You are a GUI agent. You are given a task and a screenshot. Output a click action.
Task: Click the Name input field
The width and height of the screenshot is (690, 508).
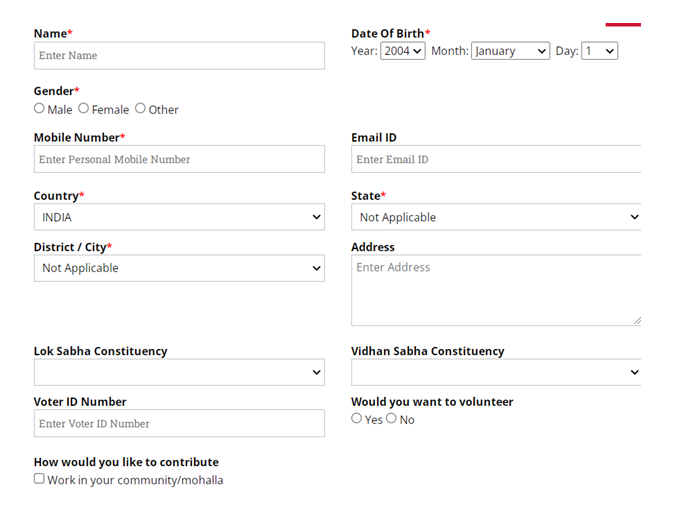click(x=179, y=55)
